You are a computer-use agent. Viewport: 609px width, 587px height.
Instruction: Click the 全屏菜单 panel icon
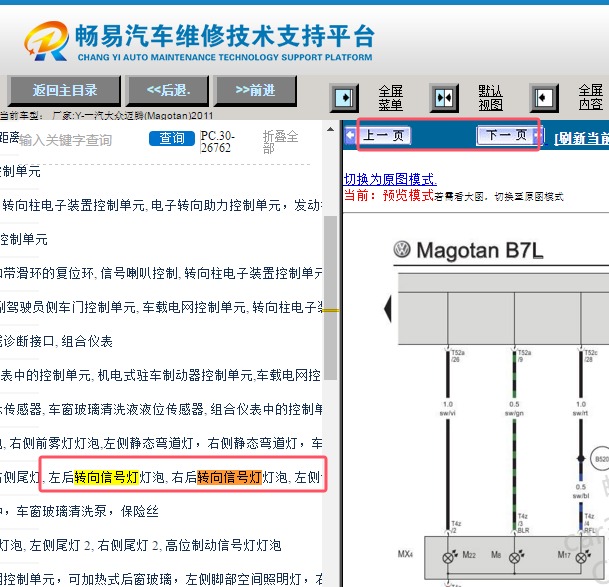tap(344, 98)
